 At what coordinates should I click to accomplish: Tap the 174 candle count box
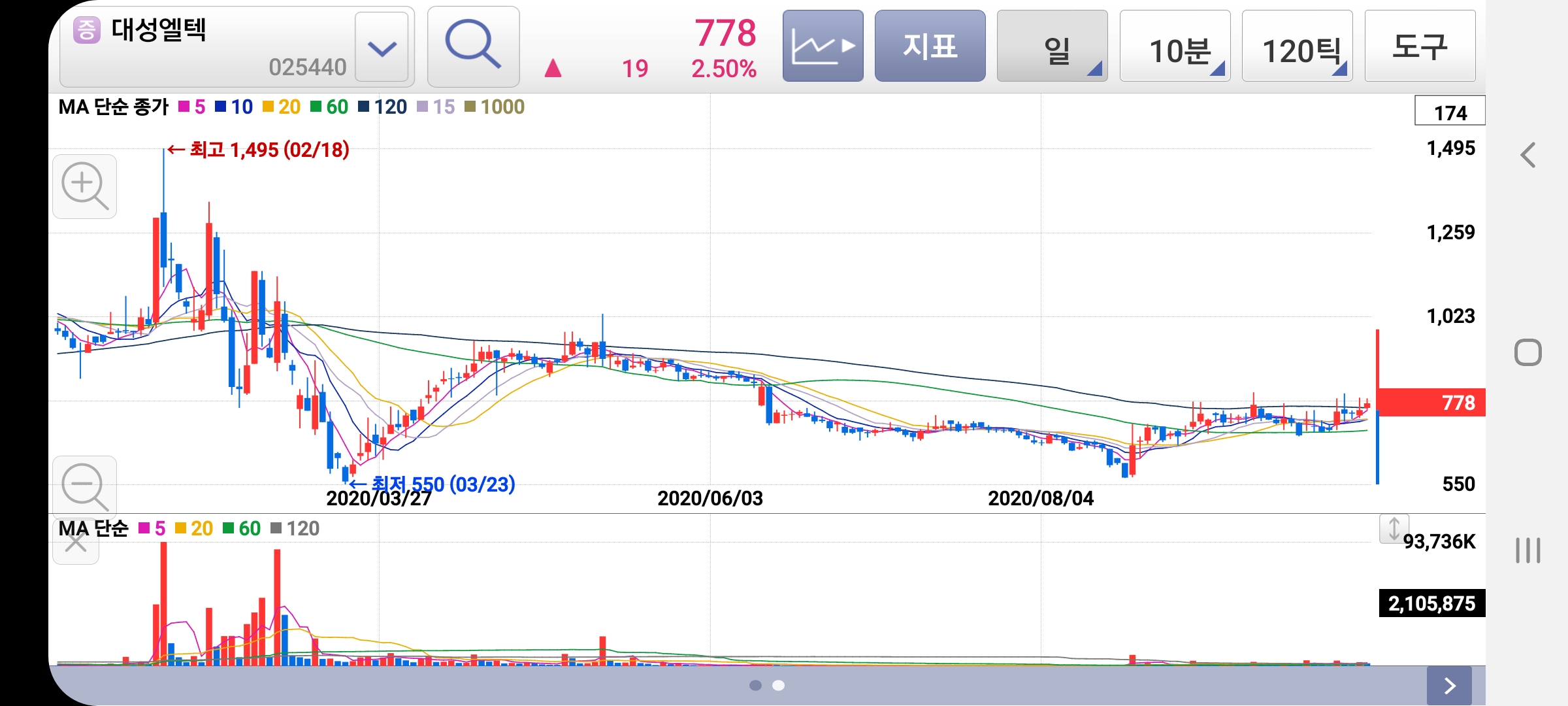1449,111
